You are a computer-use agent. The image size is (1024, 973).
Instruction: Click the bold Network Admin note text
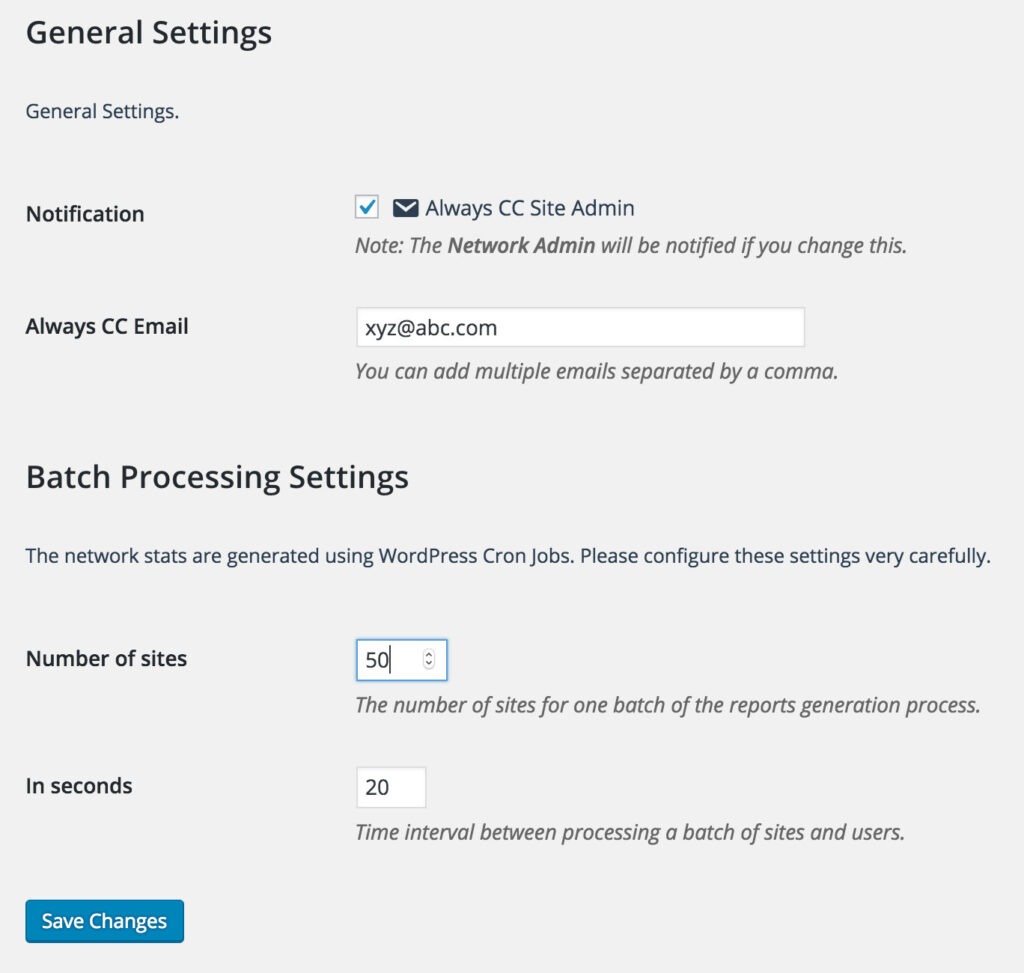pyautogui.click(x=520, y=245)
